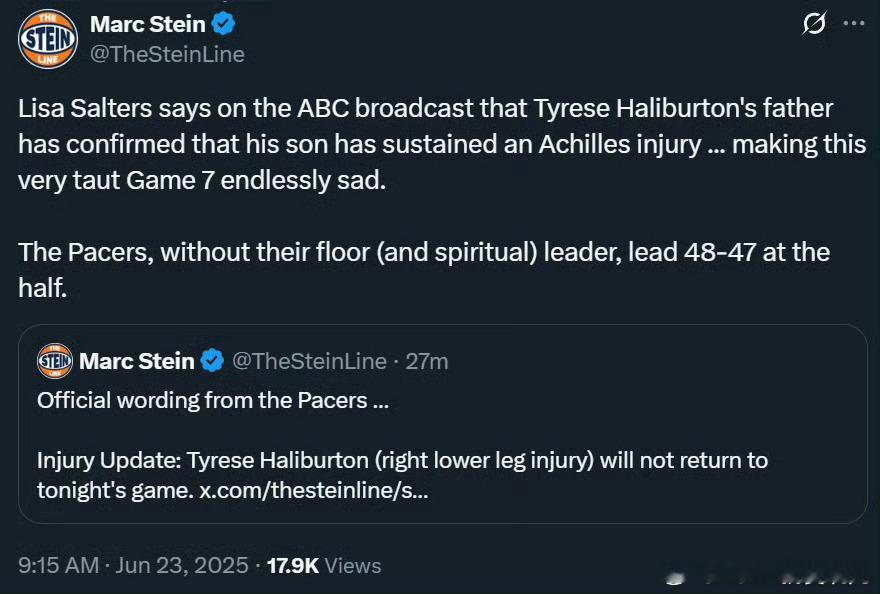Open Marc Stein display name in the post header
Viewport: 880px width, 594px height.
pos(147,23)
